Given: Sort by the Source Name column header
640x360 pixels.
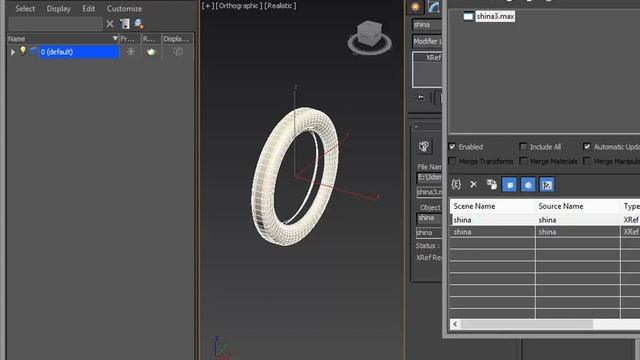Looking at the screenshot, I should pos(578,207).
